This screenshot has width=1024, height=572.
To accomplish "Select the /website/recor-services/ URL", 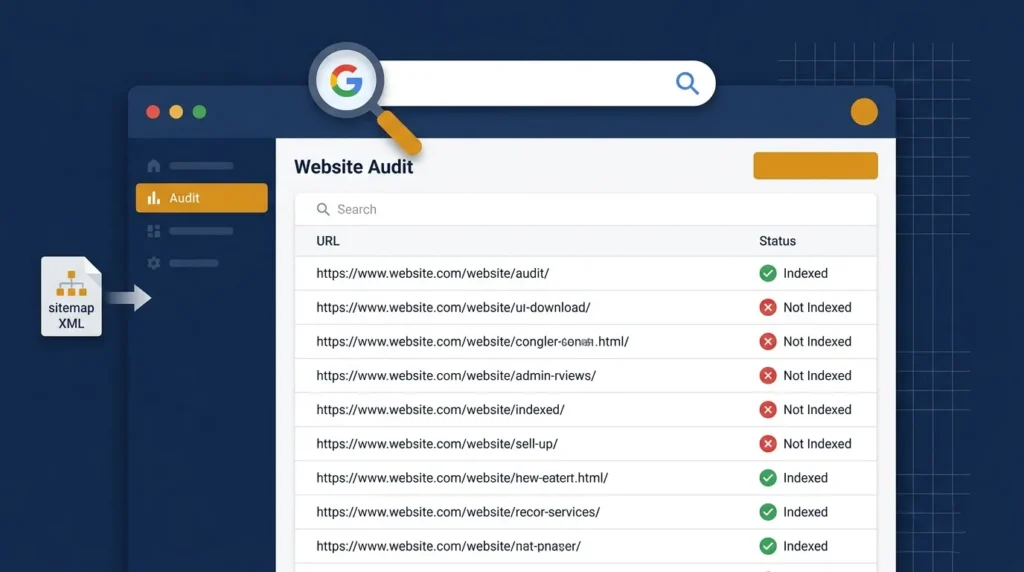I will (458, 512).
